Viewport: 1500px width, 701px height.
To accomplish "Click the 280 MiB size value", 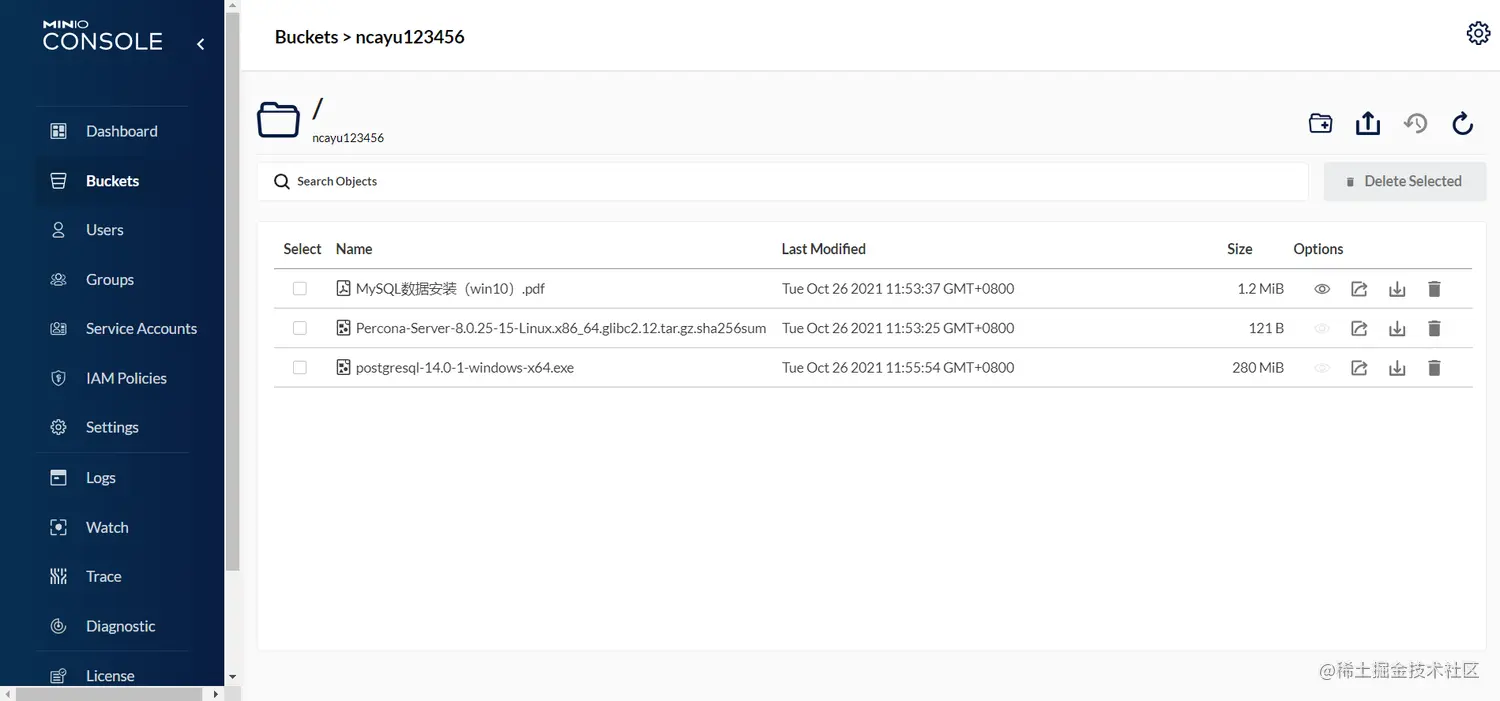I will point(1258,368).
